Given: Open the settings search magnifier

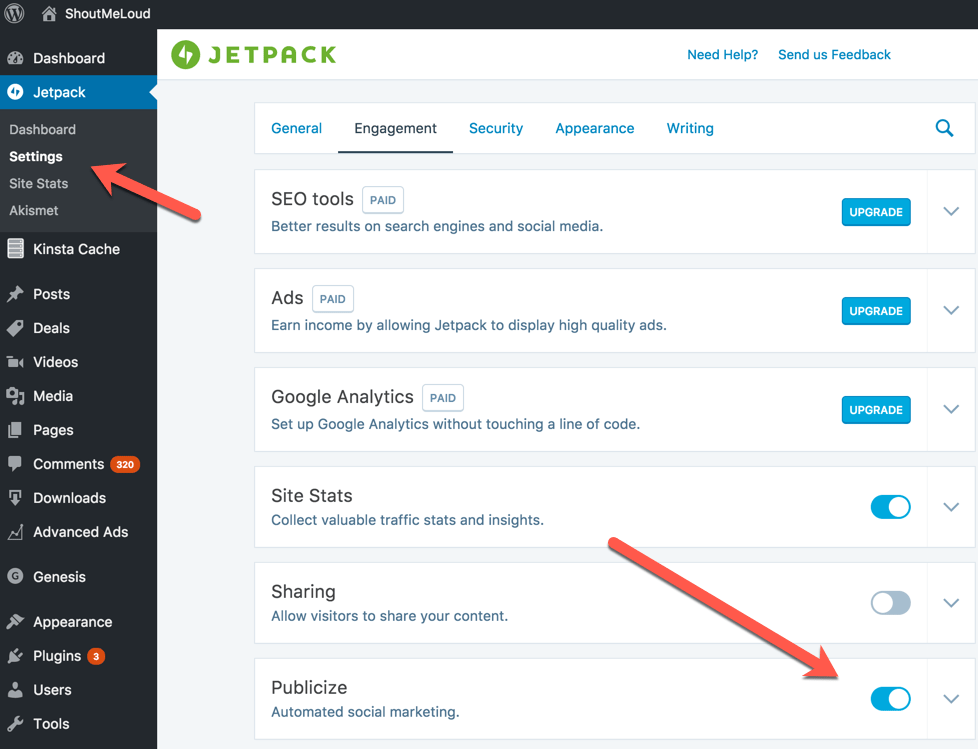Looking at the screenshot, I should 944,128.
